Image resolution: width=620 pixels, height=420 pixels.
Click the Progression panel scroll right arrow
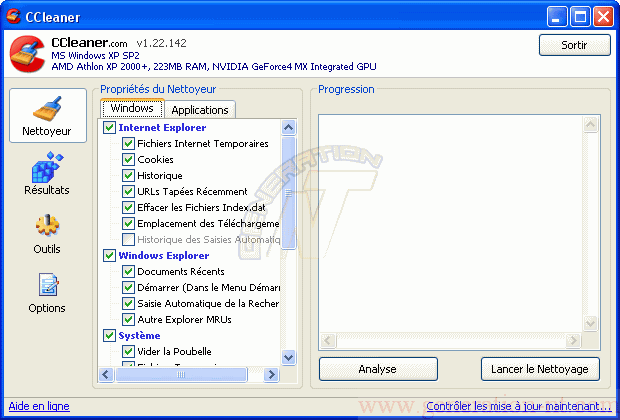click(573, 340)
